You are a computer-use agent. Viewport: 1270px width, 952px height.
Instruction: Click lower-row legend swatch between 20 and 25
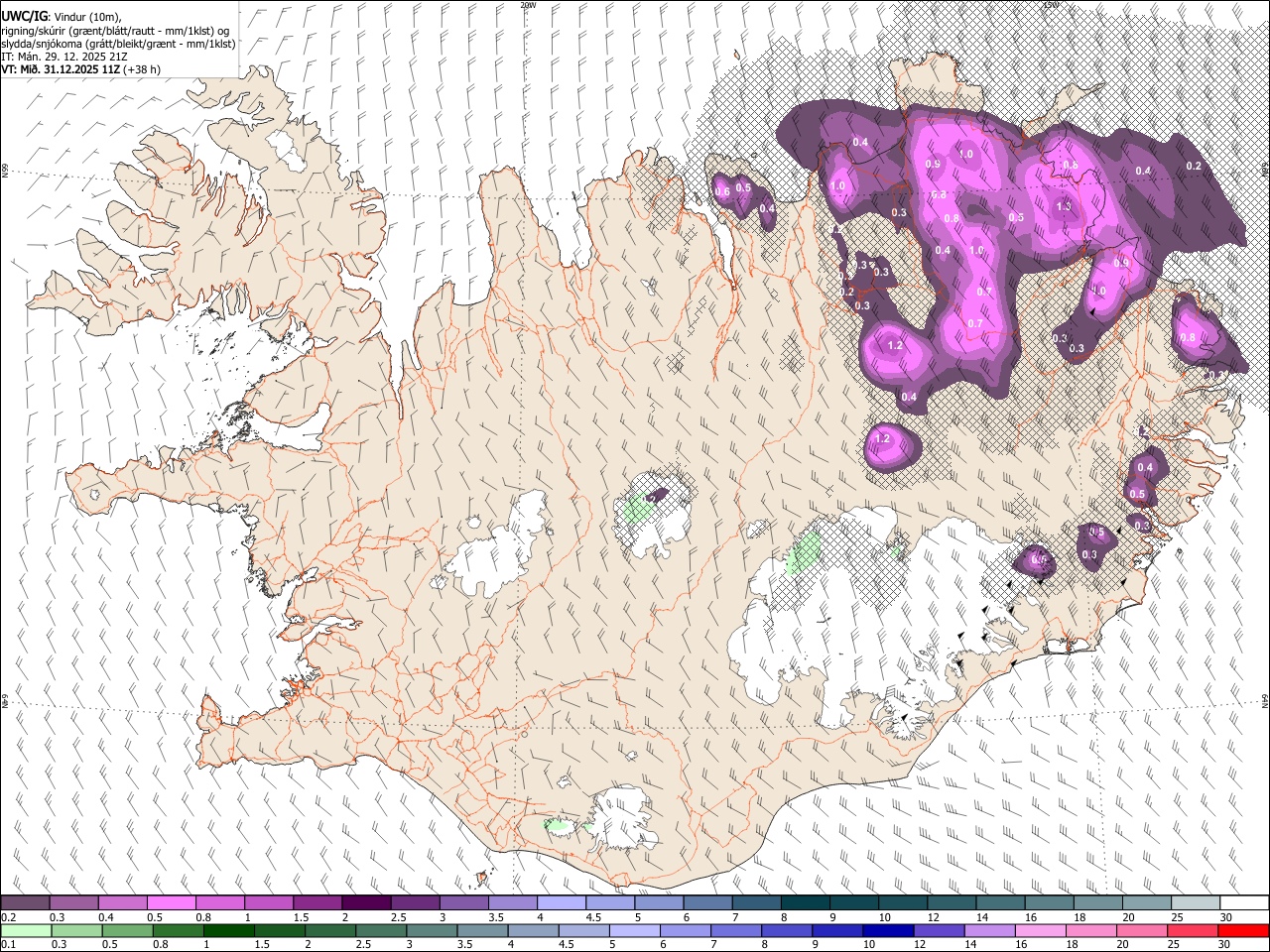(1142, 930)
